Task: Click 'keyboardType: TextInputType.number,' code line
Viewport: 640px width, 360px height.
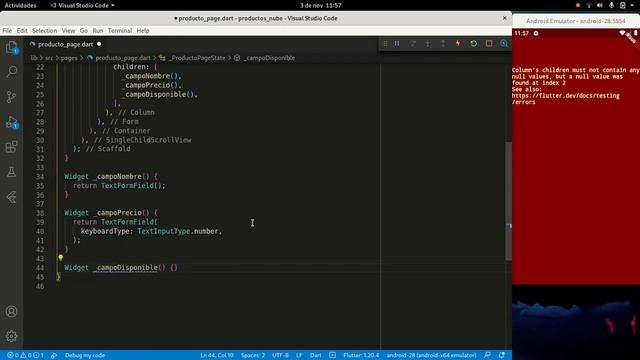Action: [x=151, y=231]
